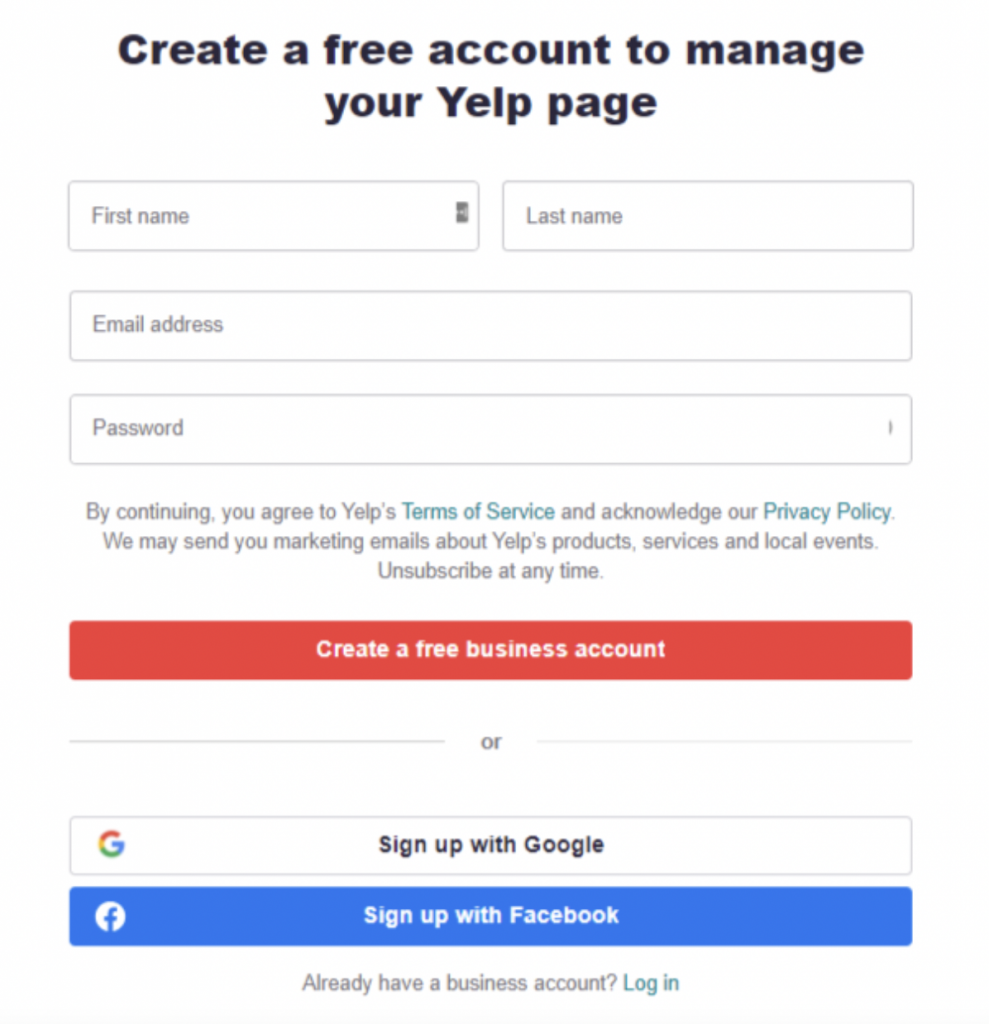Click the Facebook logo icon

click(110, 916)
